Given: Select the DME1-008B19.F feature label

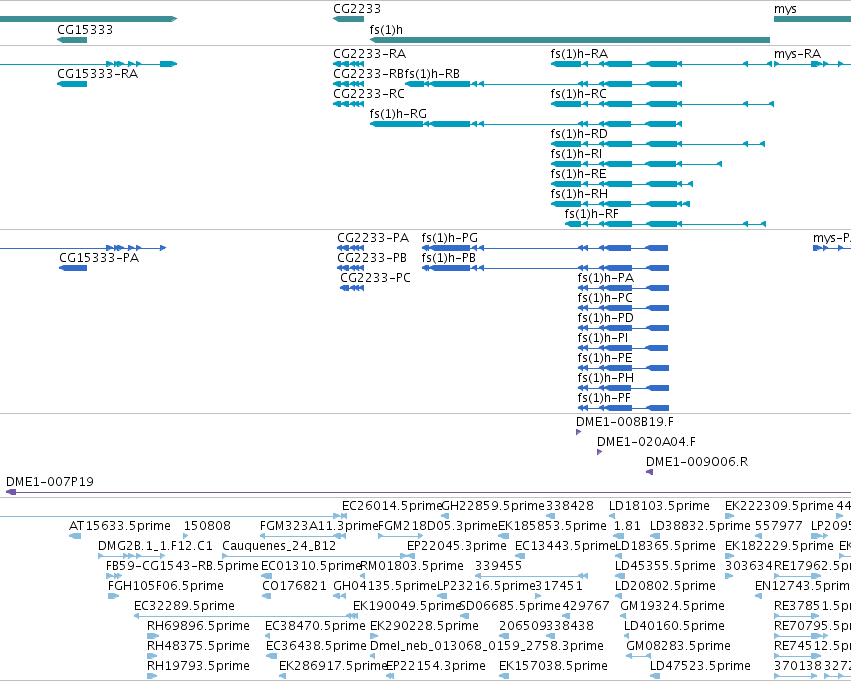Looking at the screenshot, I should point(625,422).
